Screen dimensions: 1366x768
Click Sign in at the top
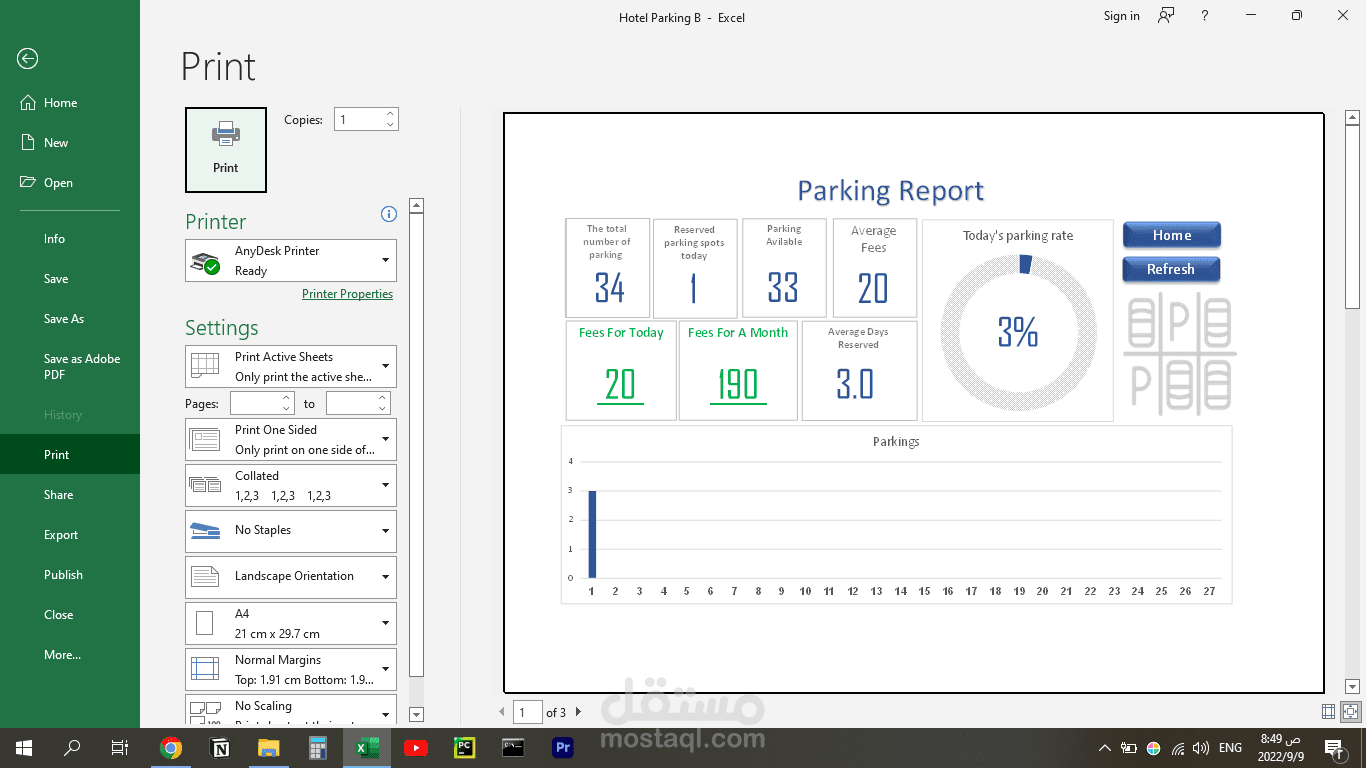[1121, 16]
